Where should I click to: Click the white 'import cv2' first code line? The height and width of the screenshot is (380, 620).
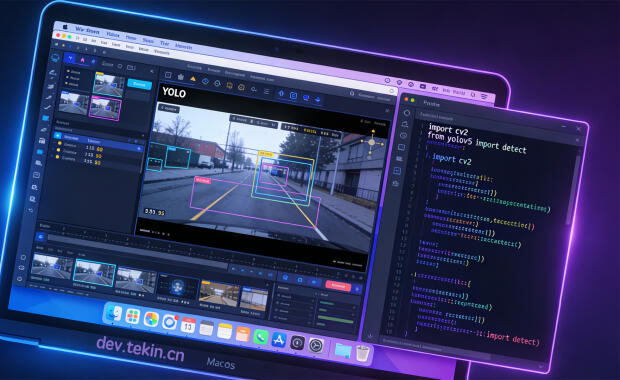448,130
